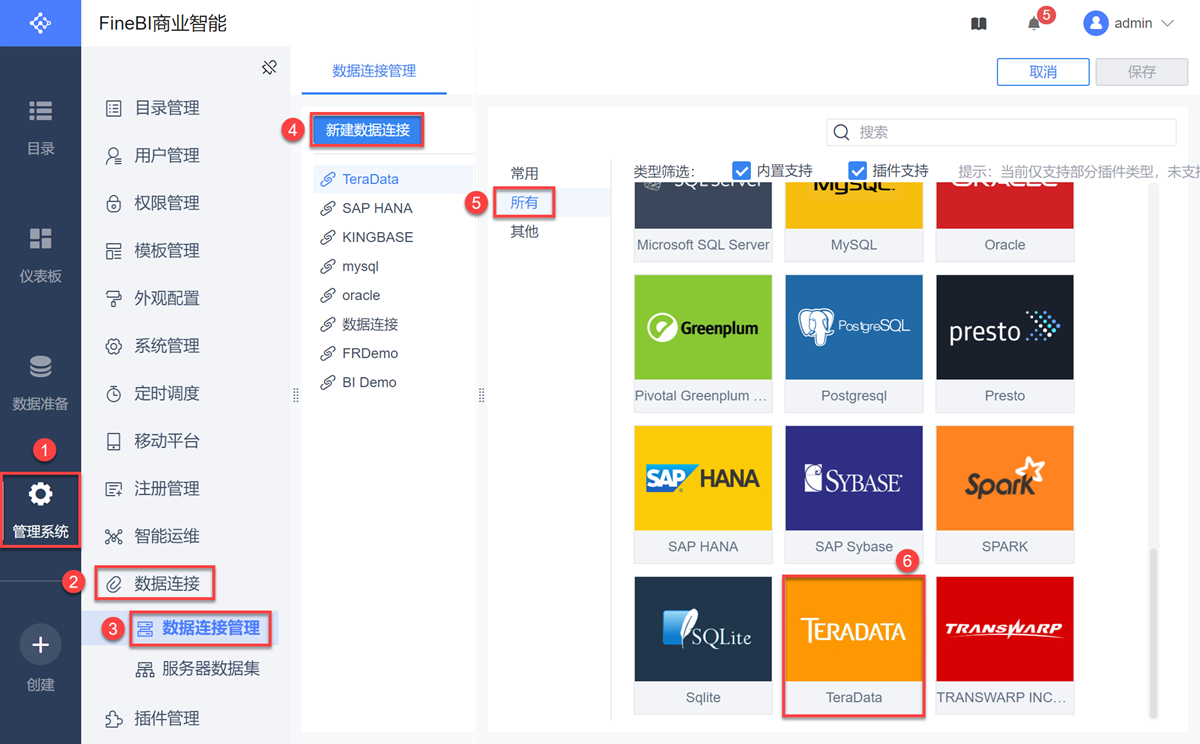Screen dimensions: 1200x744
Task: Pick the TeraData database tile
Action: click(x=854, y=645)
